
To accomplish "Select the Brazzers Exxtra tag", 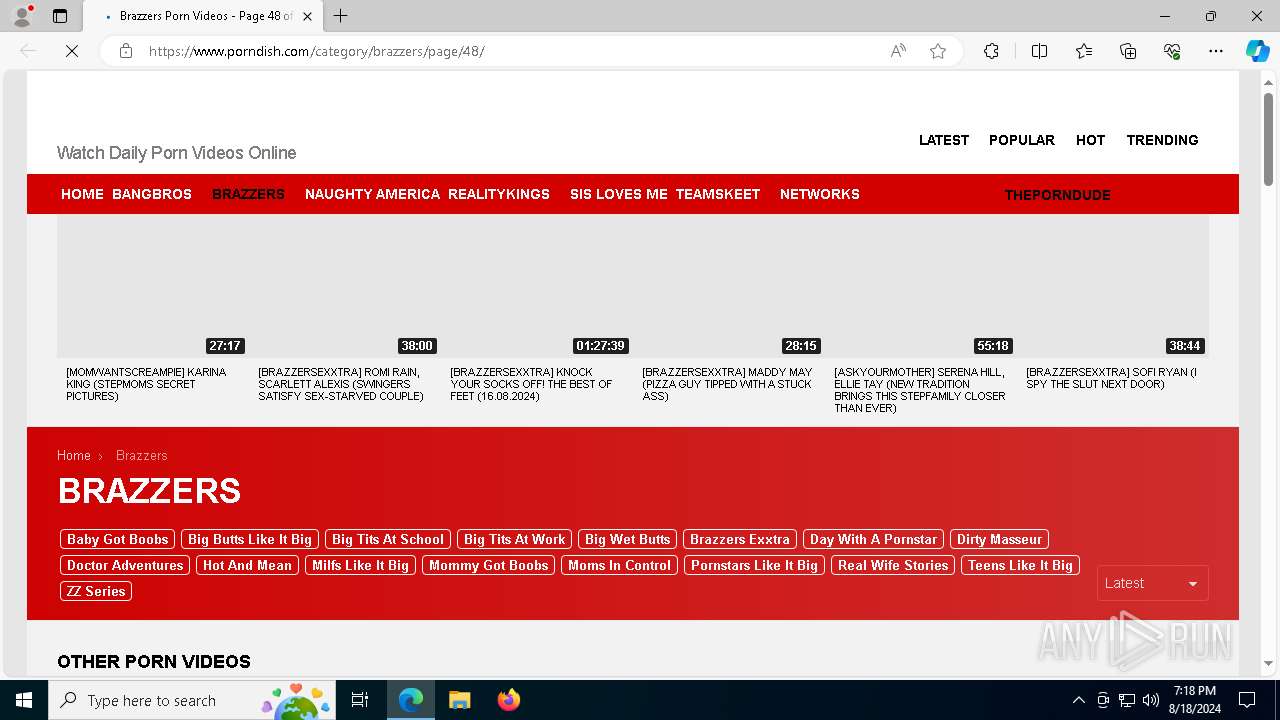I will point(740,539).
